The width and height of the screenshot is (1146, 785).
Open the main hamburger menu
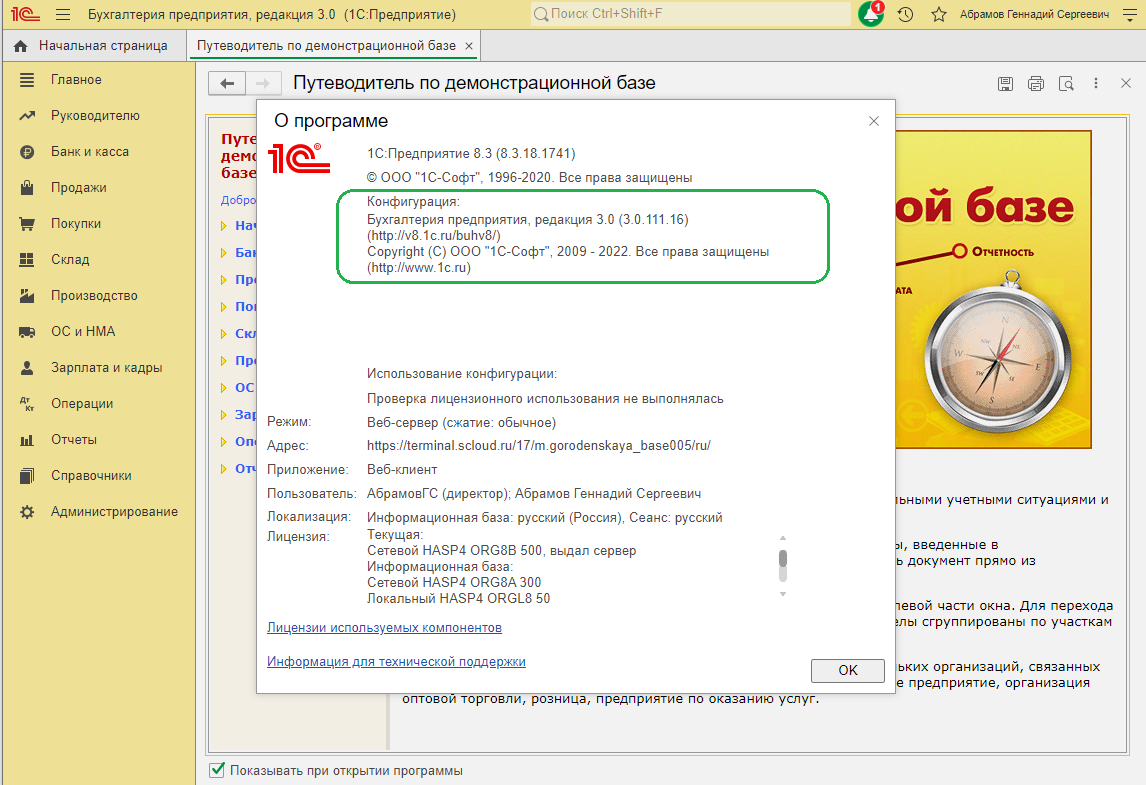[x=63, y=15]
